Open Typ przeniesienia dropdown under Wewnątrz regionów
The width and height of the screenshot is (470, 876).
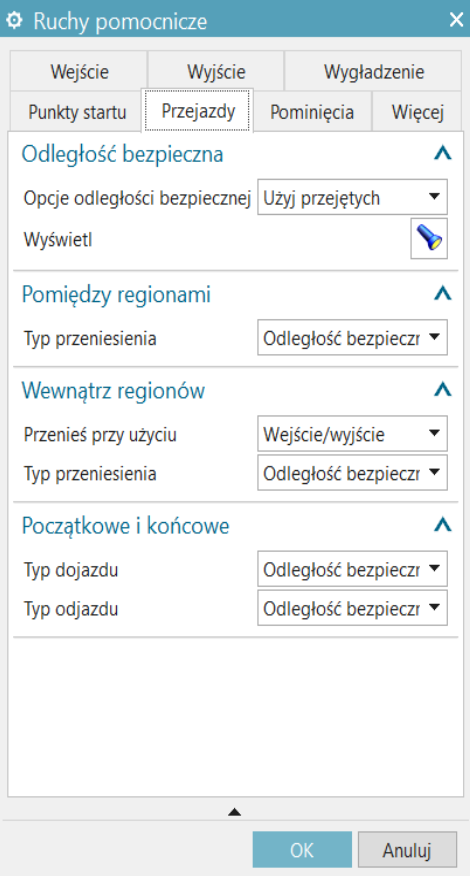point(352,473)
